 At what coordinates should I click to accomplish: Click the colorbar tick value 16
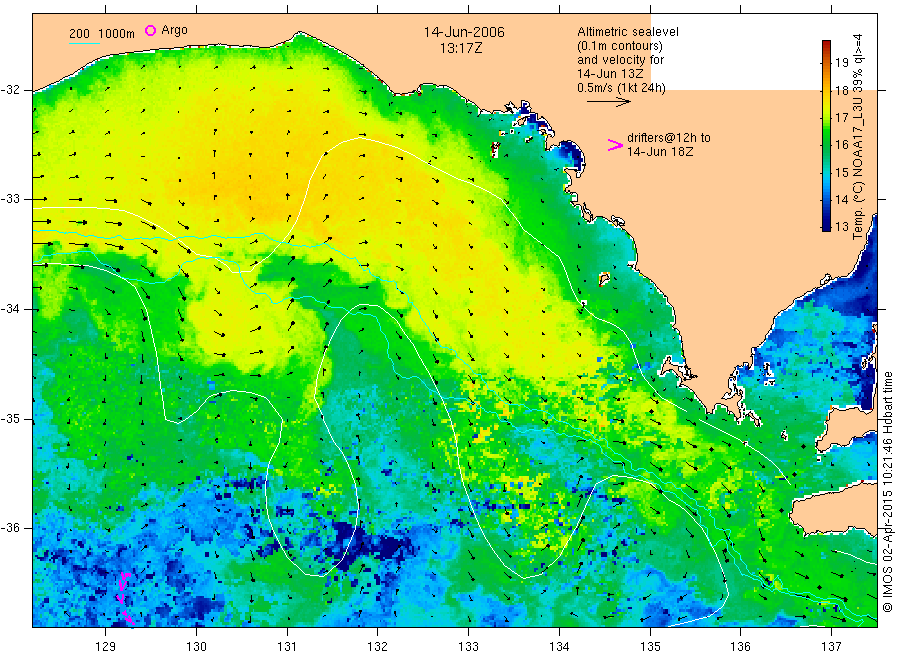pos(841,144)
